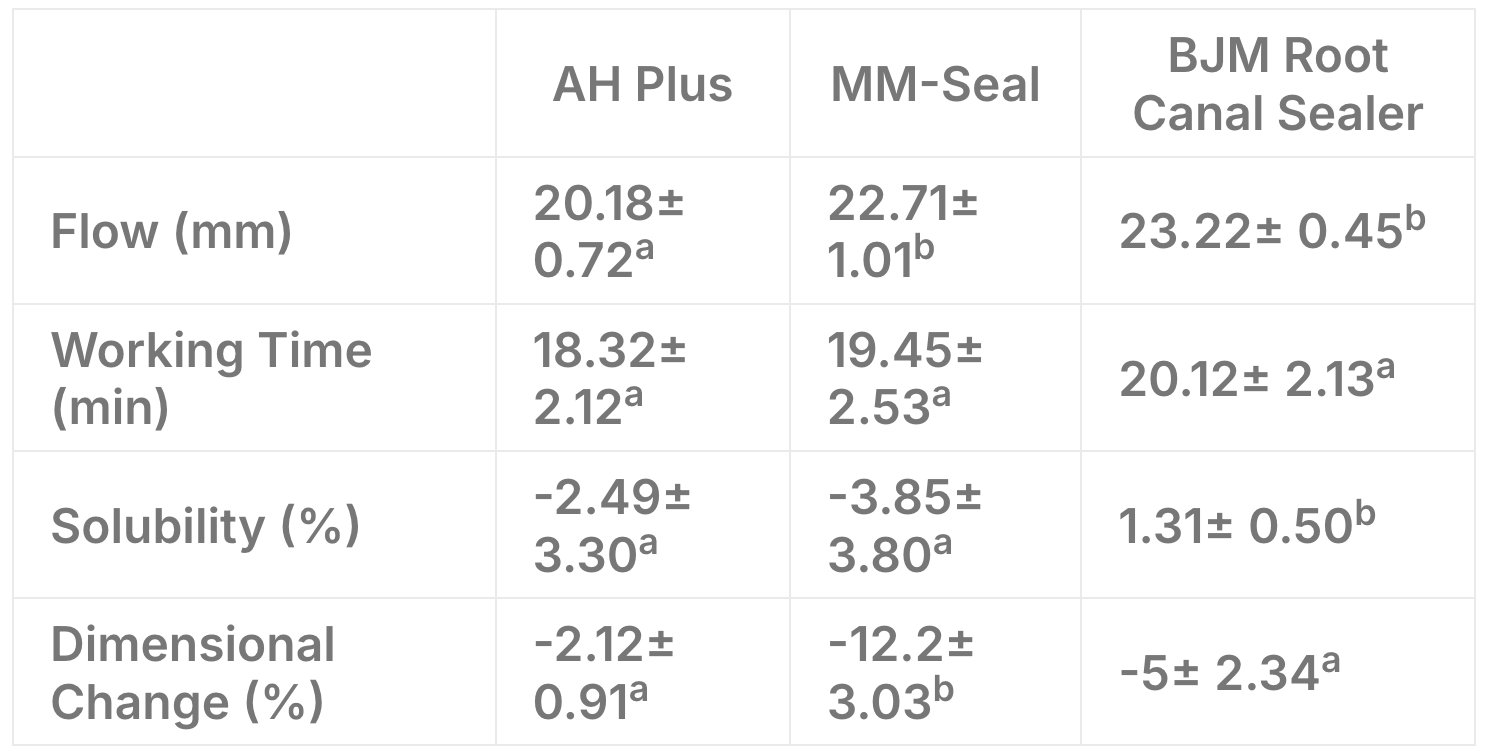Click the 23.22± 0.45 flow value
This screenshot has width=1488, height=756.
click(1271, 232)
